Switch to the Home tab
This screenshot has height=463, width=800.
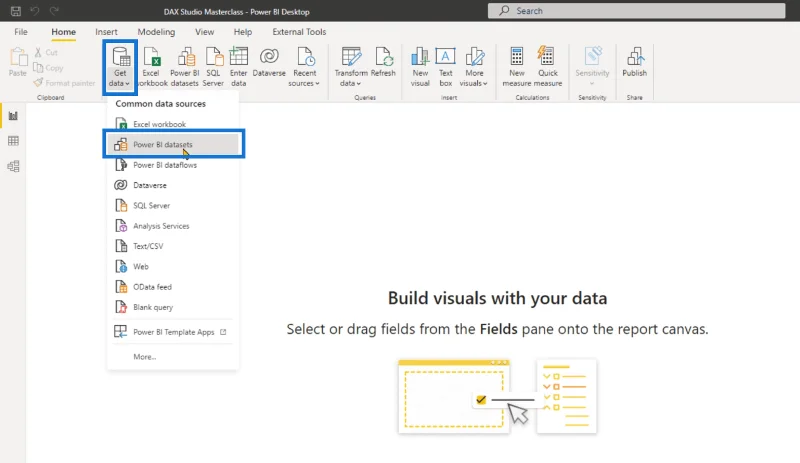pyautogui.click(x=63, y=32)
